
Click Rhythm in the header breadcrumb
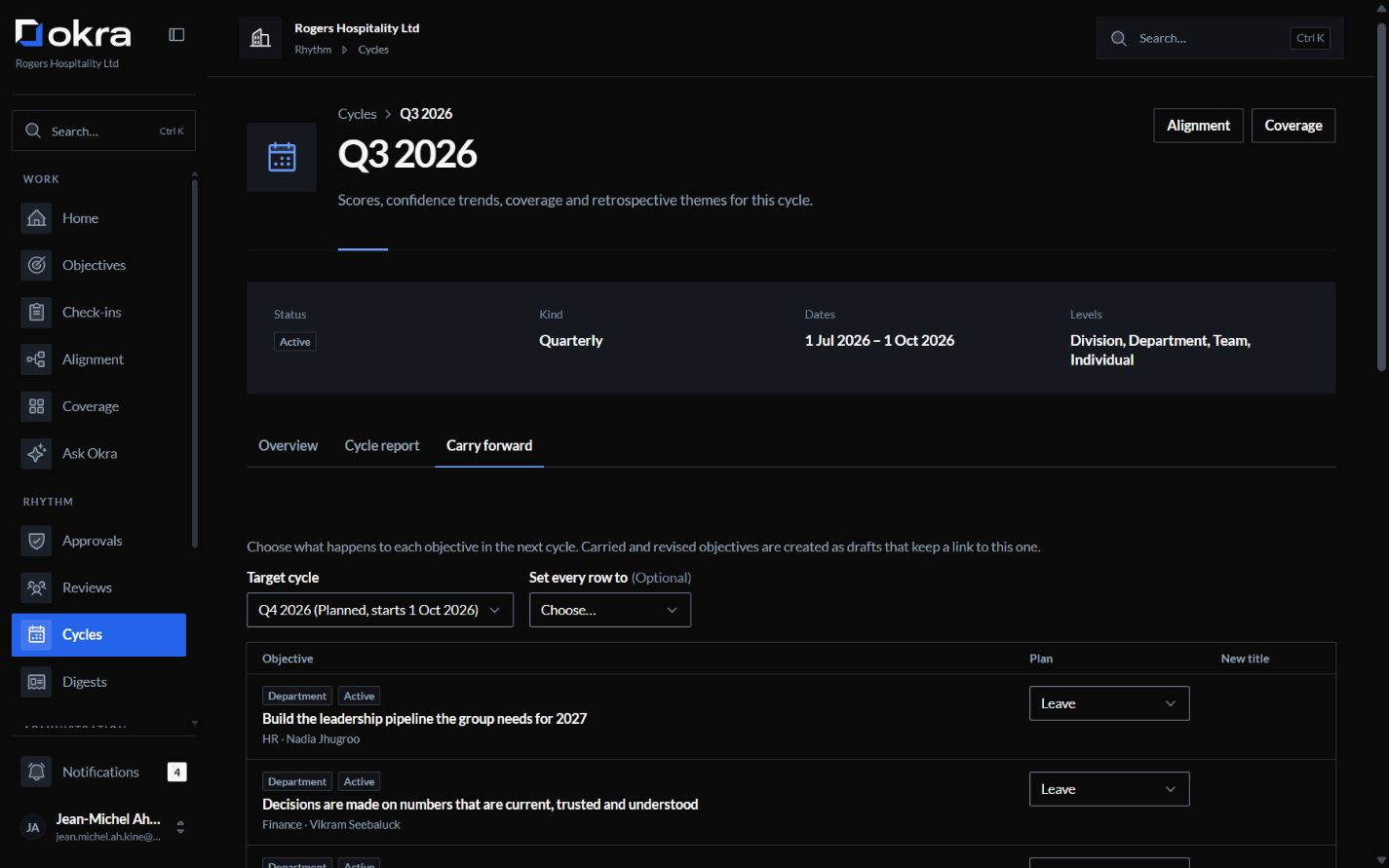(x=313, y=50)
